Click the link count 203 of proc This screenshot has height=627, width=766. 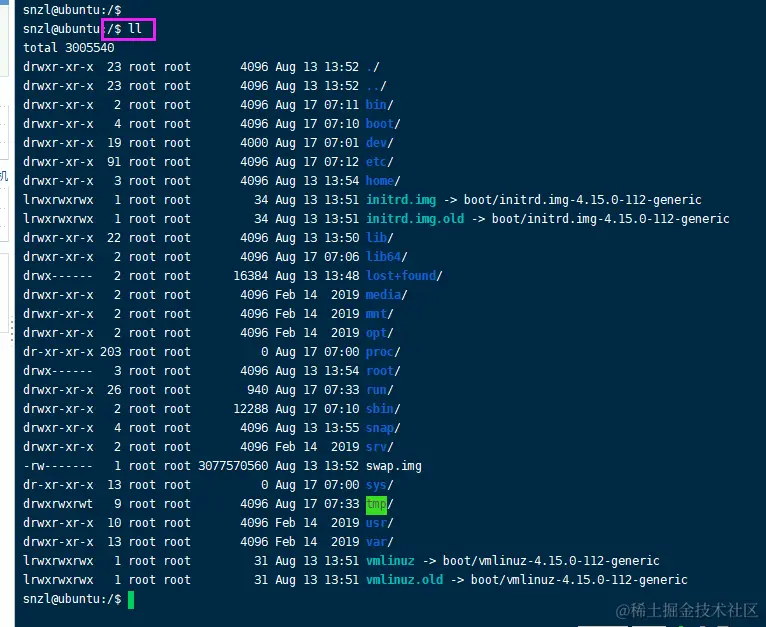(111, 352)
